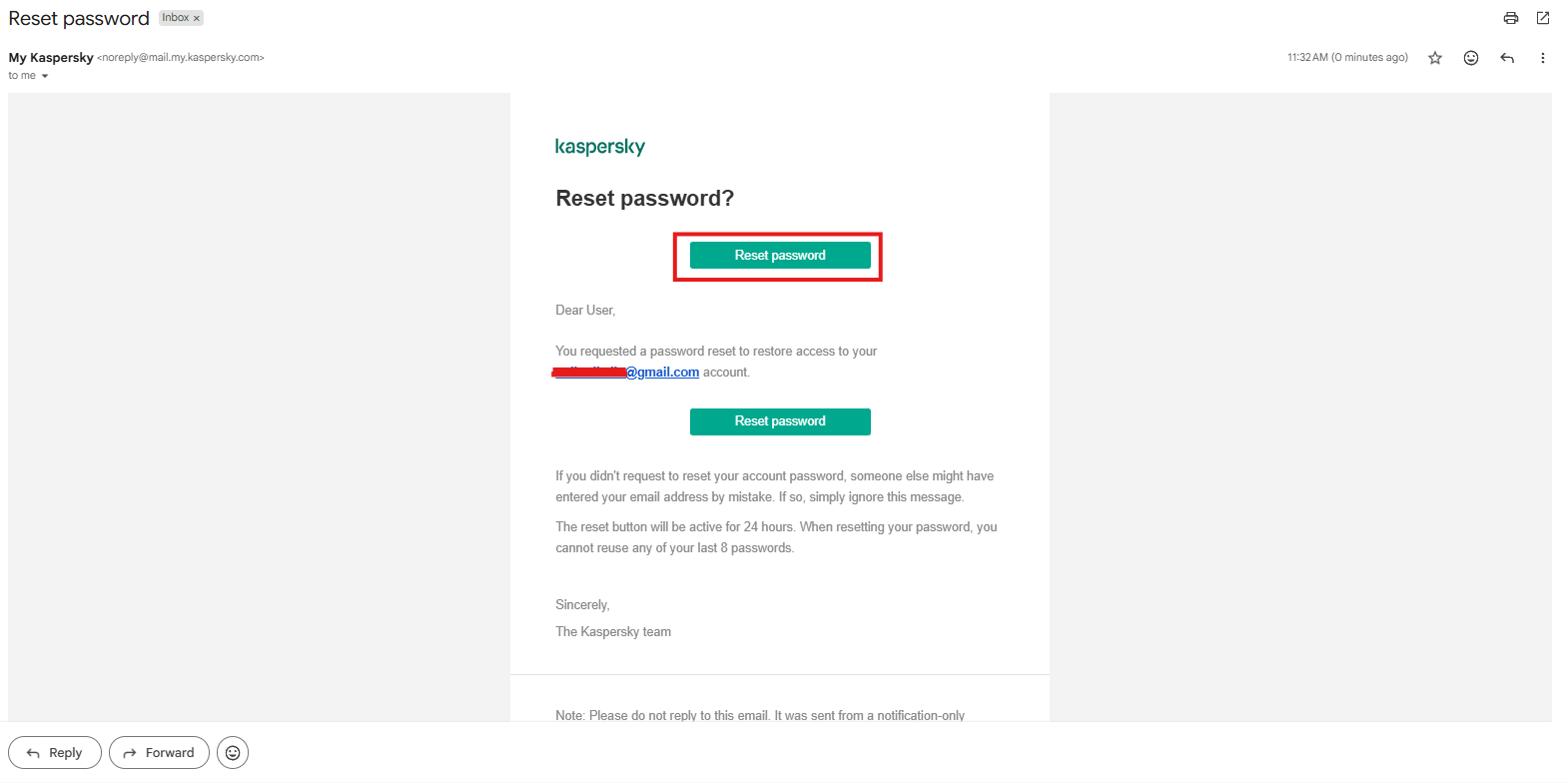This screenshot has height=783, width=1568.
Task: Remove the Inbox label with its x
Action: click(197, 18)
